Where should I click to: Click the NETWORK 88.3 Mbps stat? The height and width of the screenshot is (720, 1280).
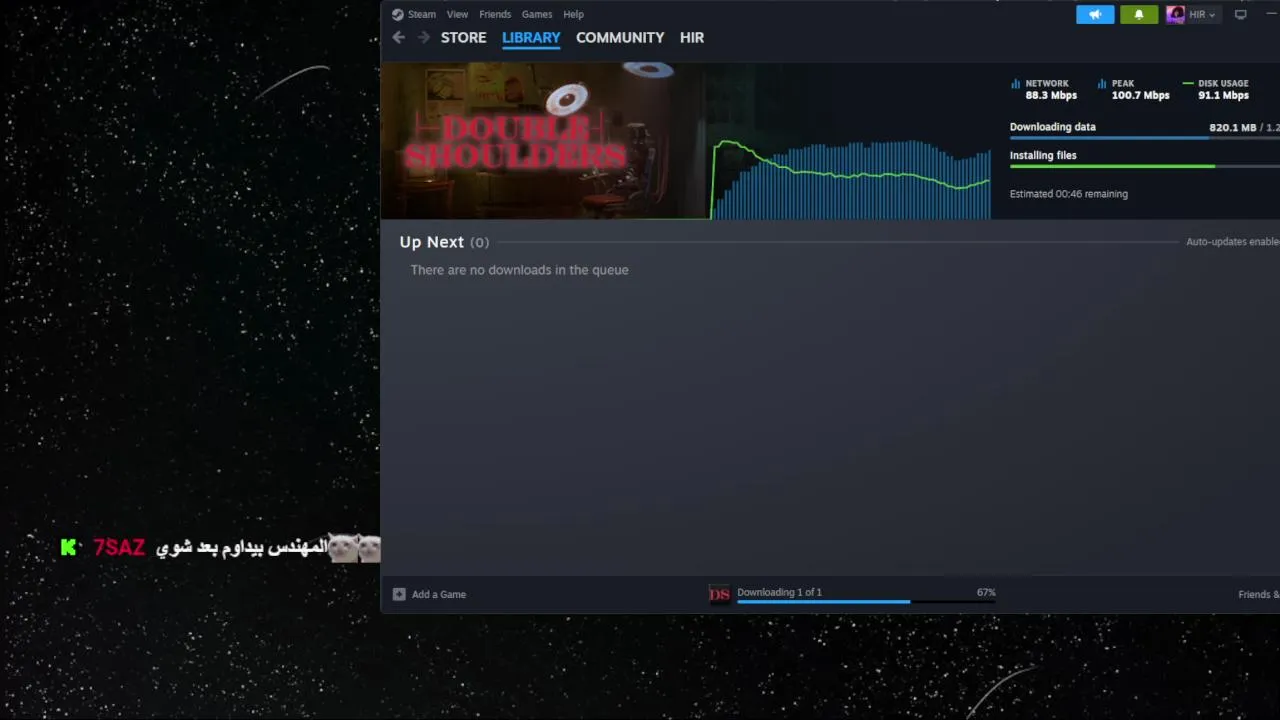click(x=1044, y=89)
